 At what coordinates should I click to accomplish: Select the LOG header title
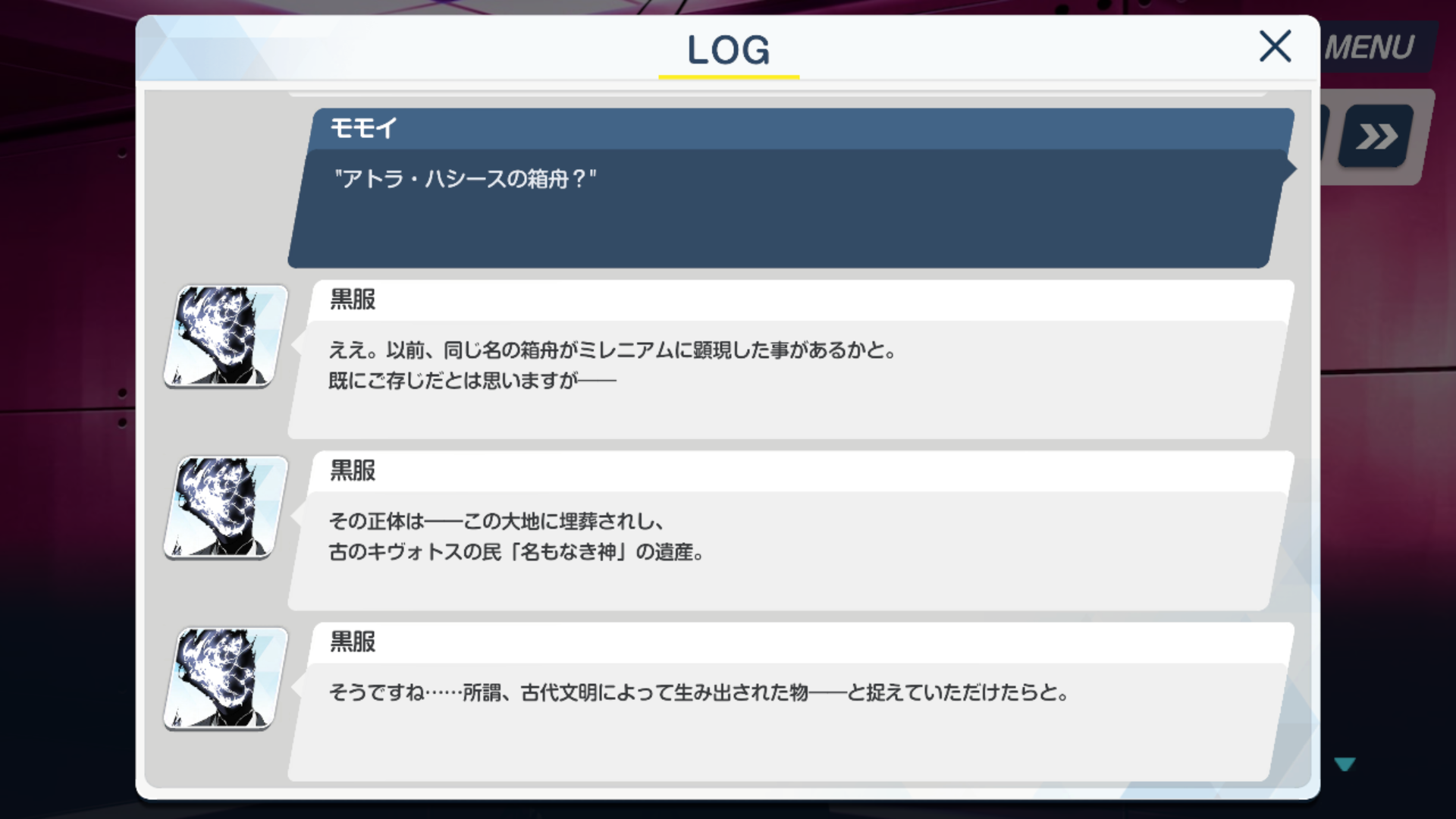point(728,50)
